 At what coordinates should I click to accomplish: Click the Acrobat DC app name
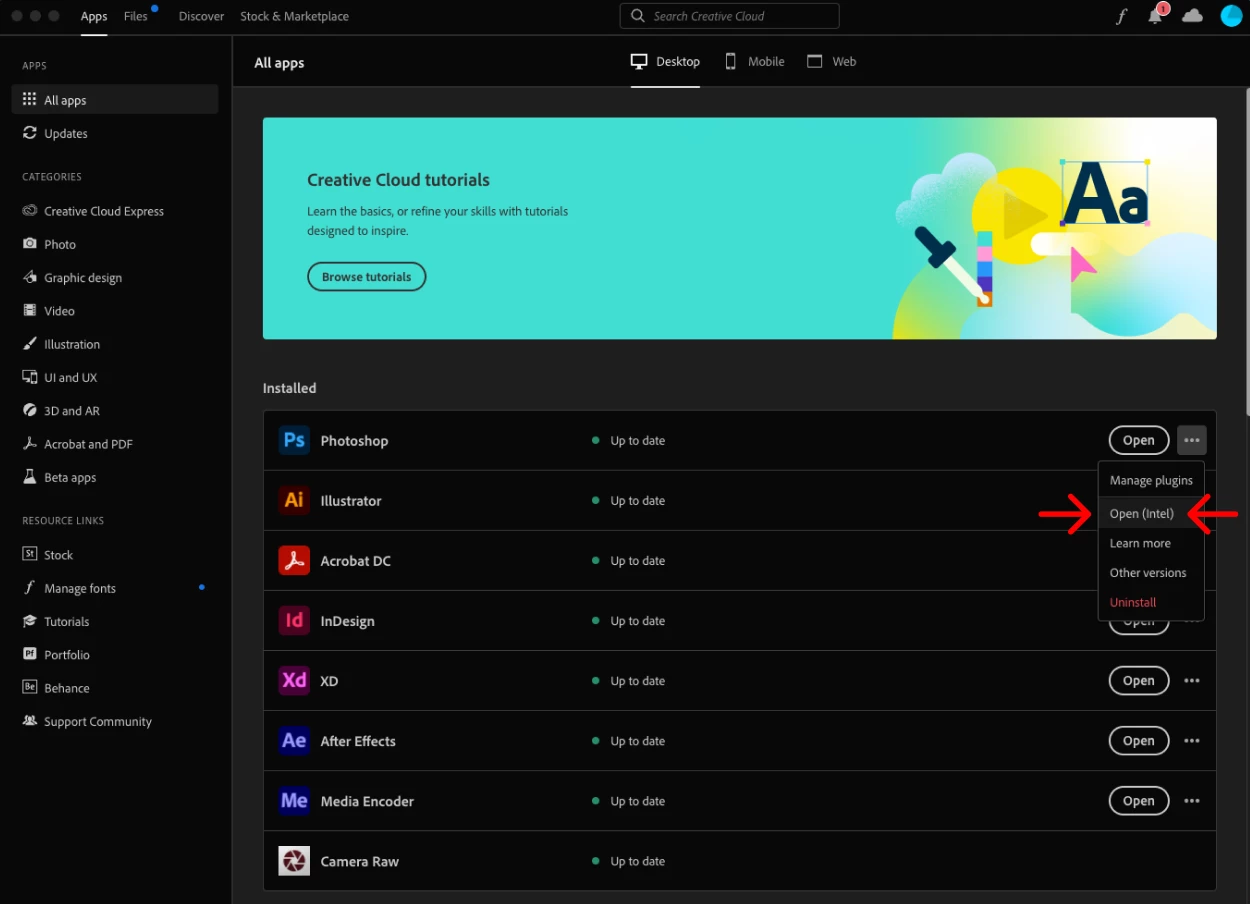click(x=355, y=560)
